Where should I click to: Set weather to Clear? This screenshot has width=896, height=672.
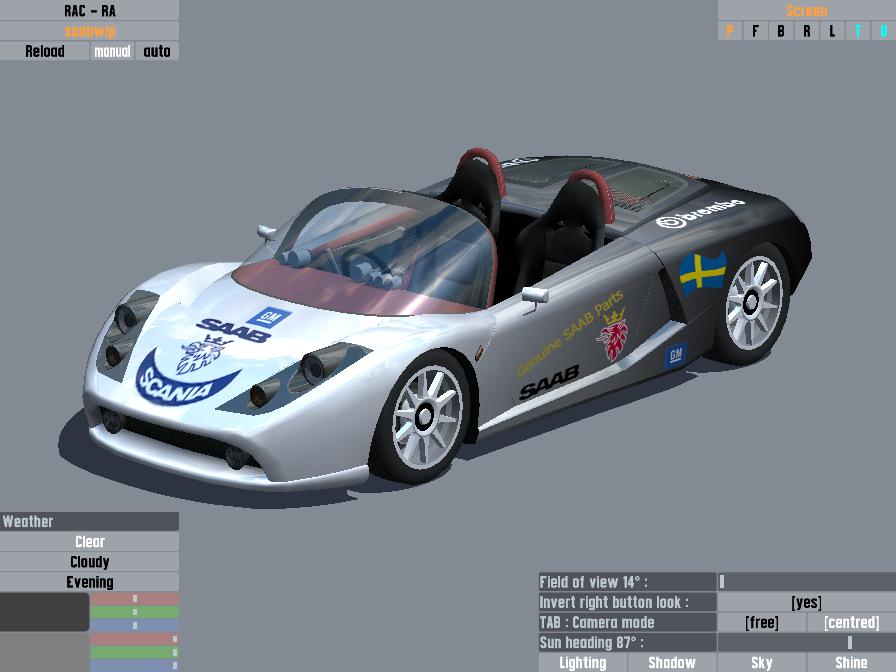pos(89,542)
